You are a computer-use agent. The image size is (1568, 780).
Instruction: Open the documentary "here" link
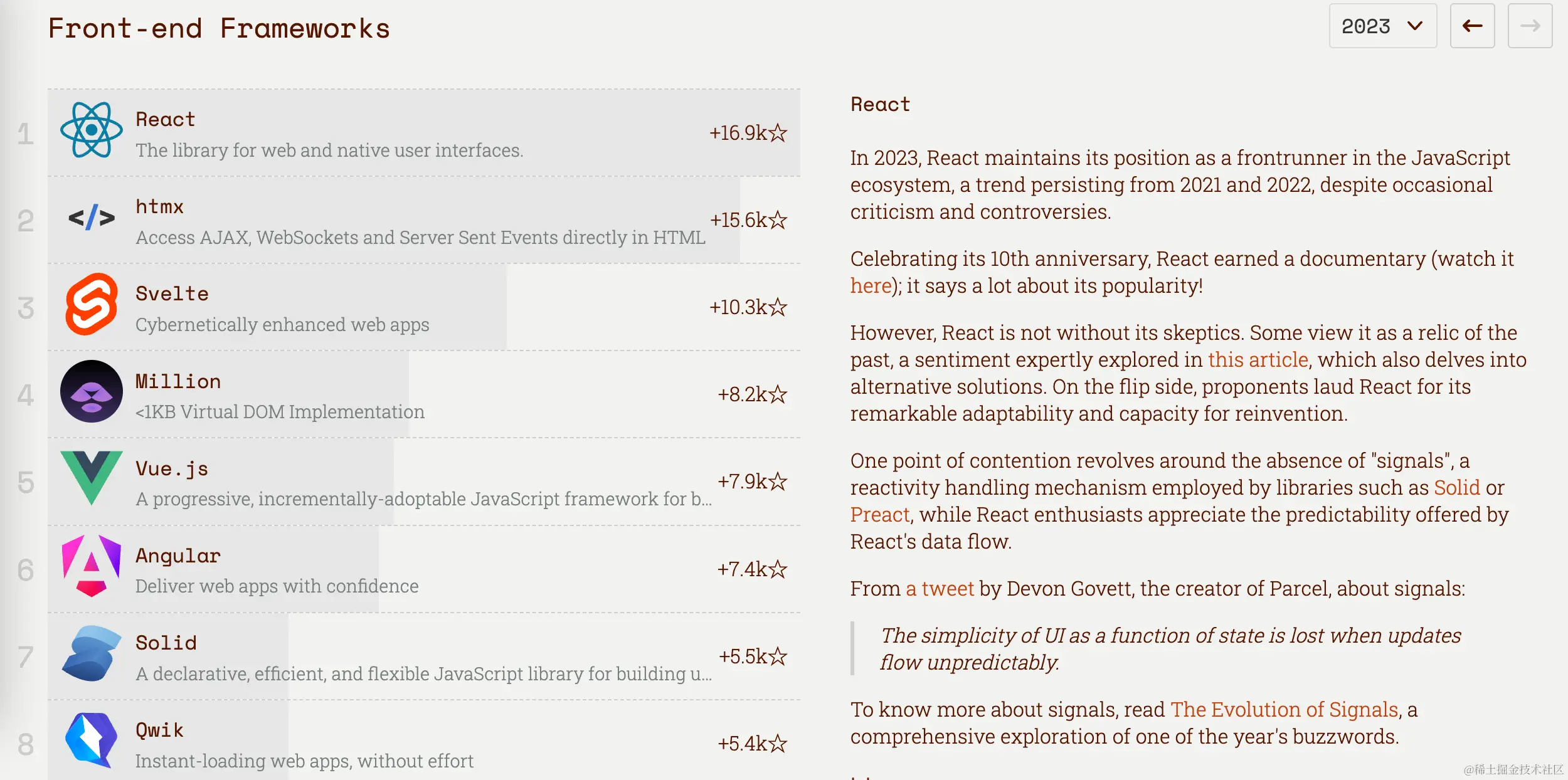871,286
